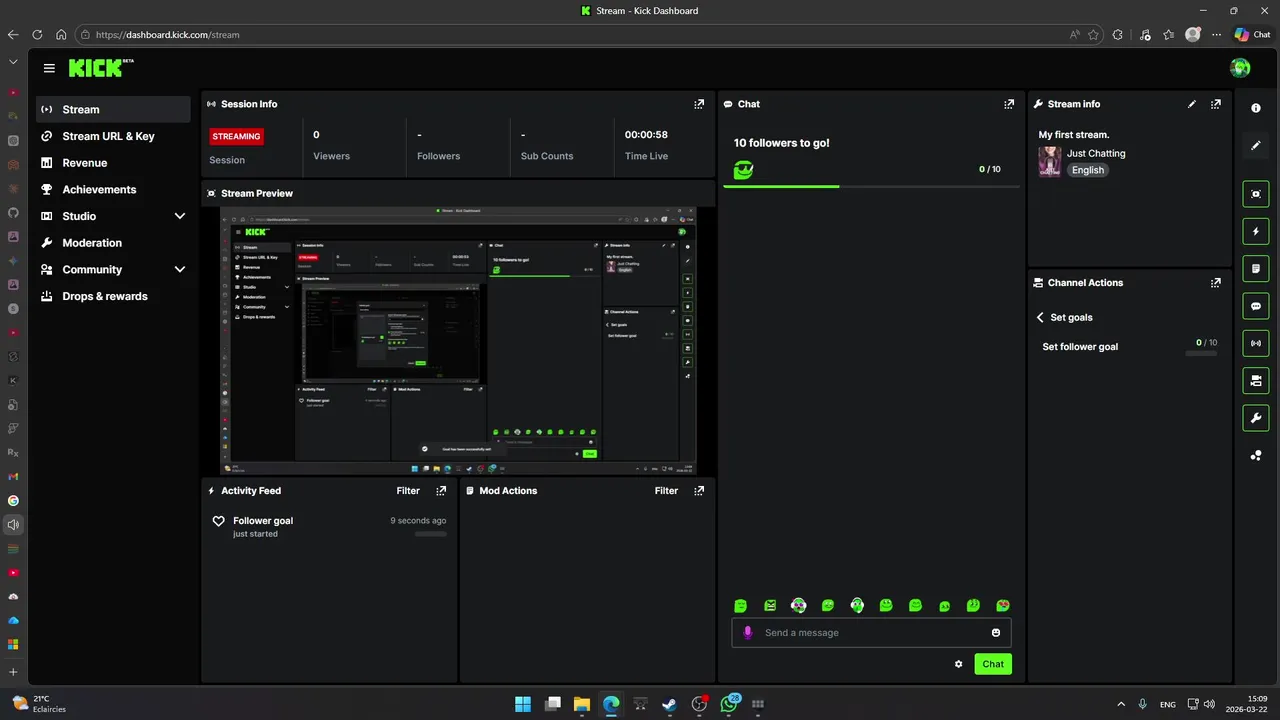
Task: Pop out the Activity Feed panel
Action: click(441, 491)
